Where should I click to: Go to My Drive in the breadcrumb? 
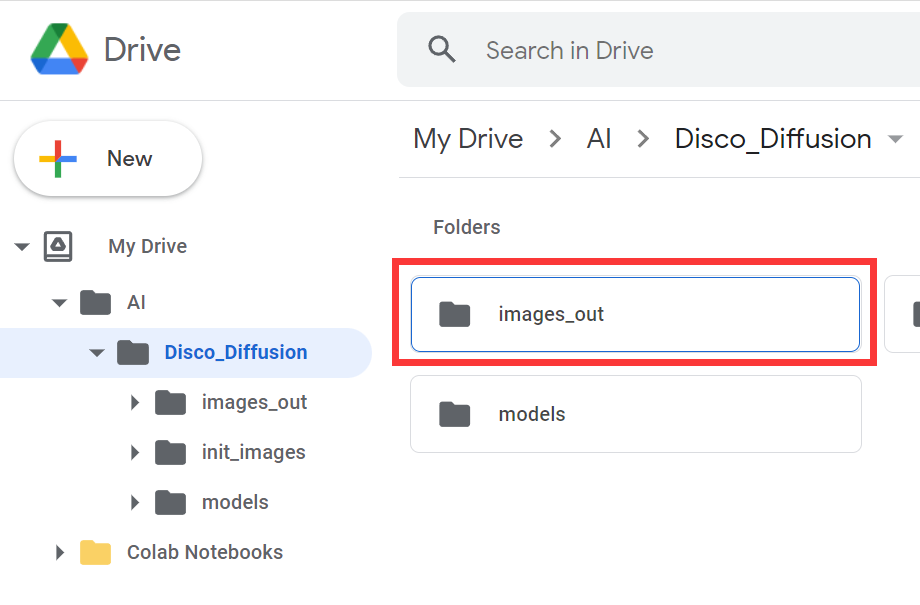click(468, 139)
